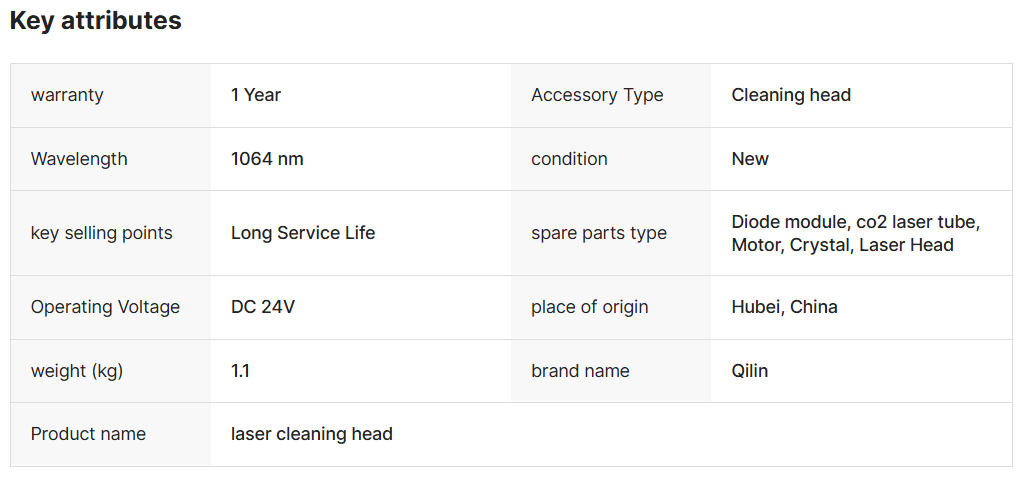The height and width of the screenshot is (482, 1033).
Task: Select the warranty label cell
Action: coord(111,95)
